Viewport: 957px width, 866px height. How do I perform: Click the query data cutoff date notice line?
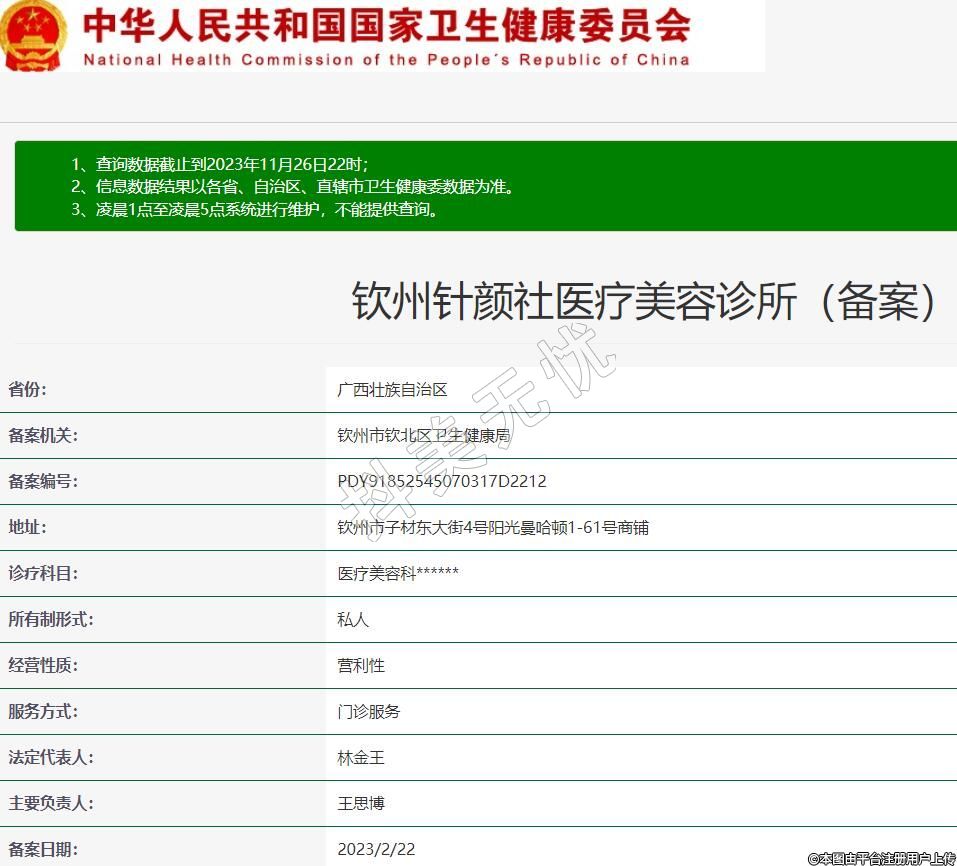[232, 164]
